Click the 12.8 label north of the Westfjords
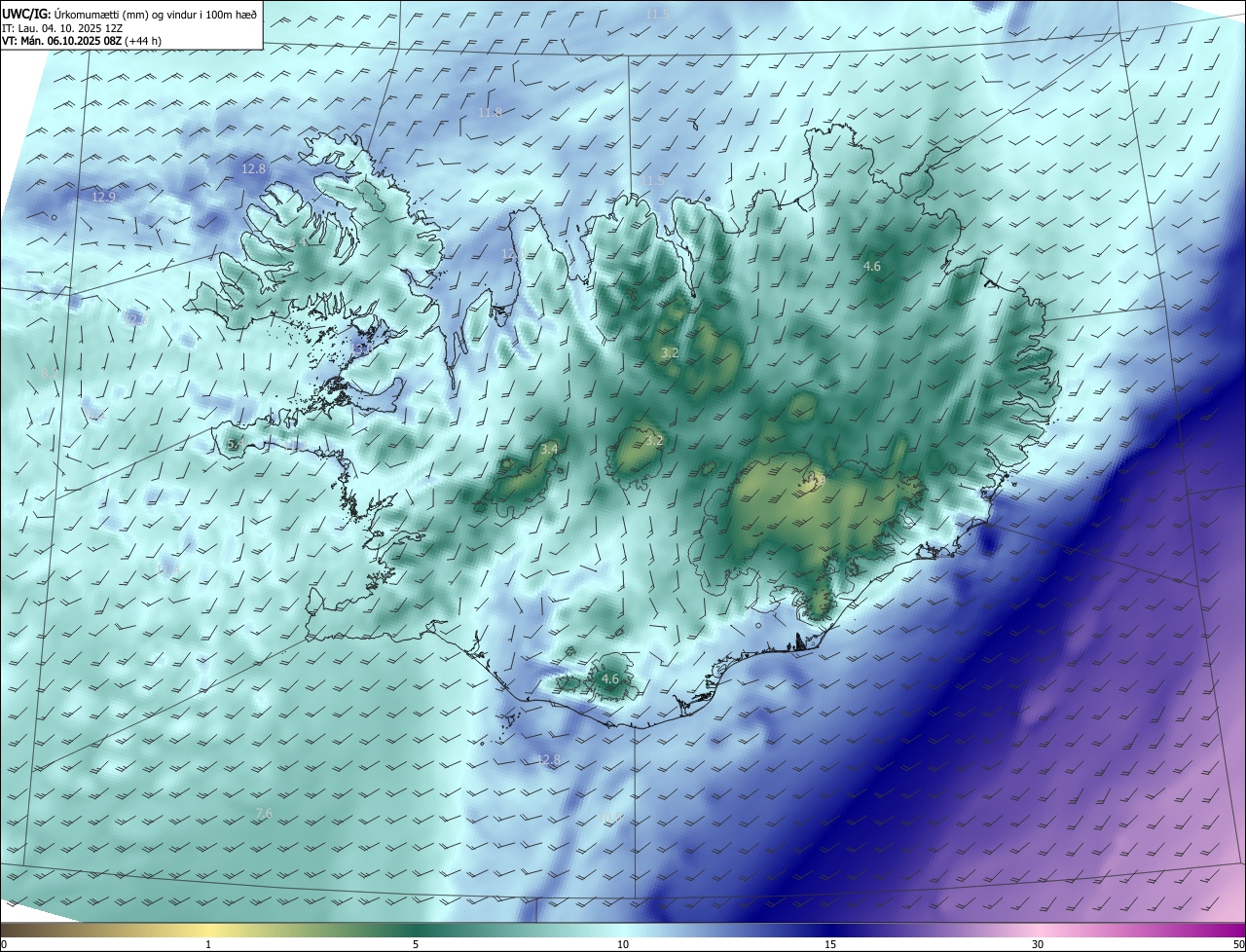 253,168
